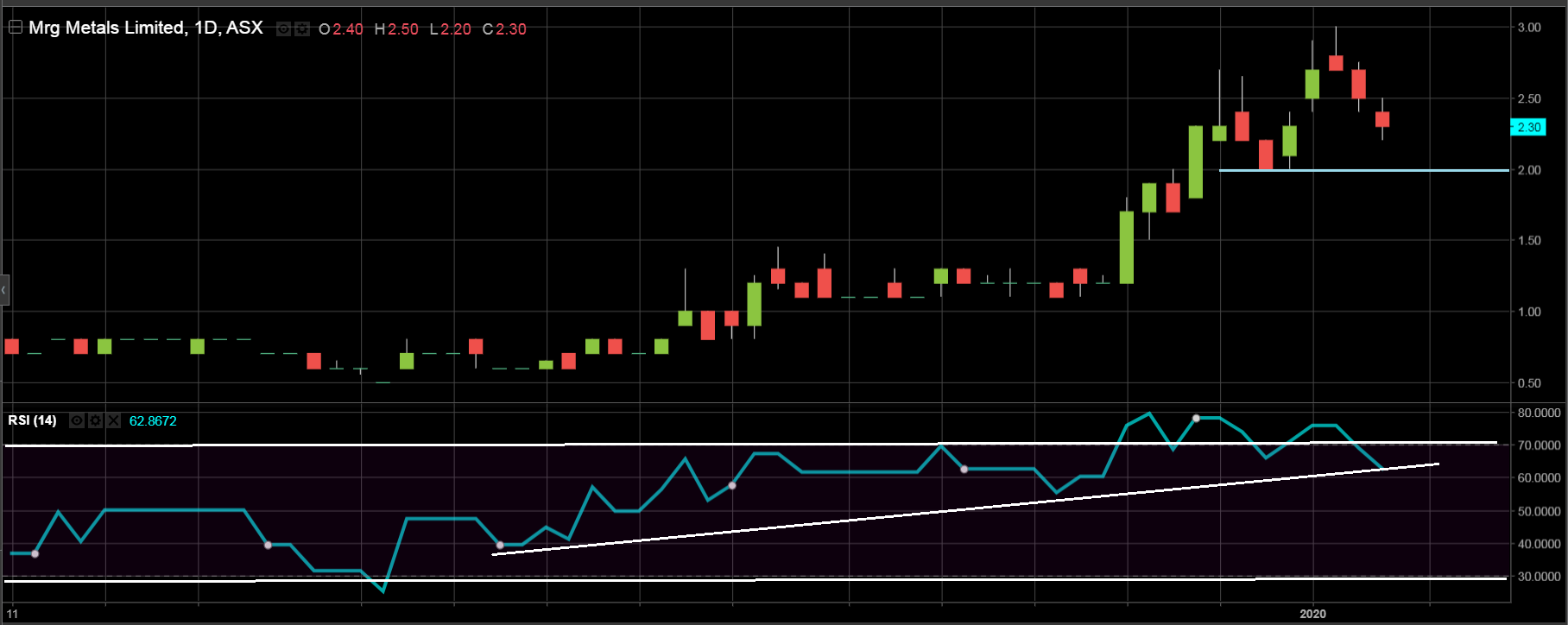Click the 1.50 price axis label
The image size is (1568, 625).
(1529, 240)
